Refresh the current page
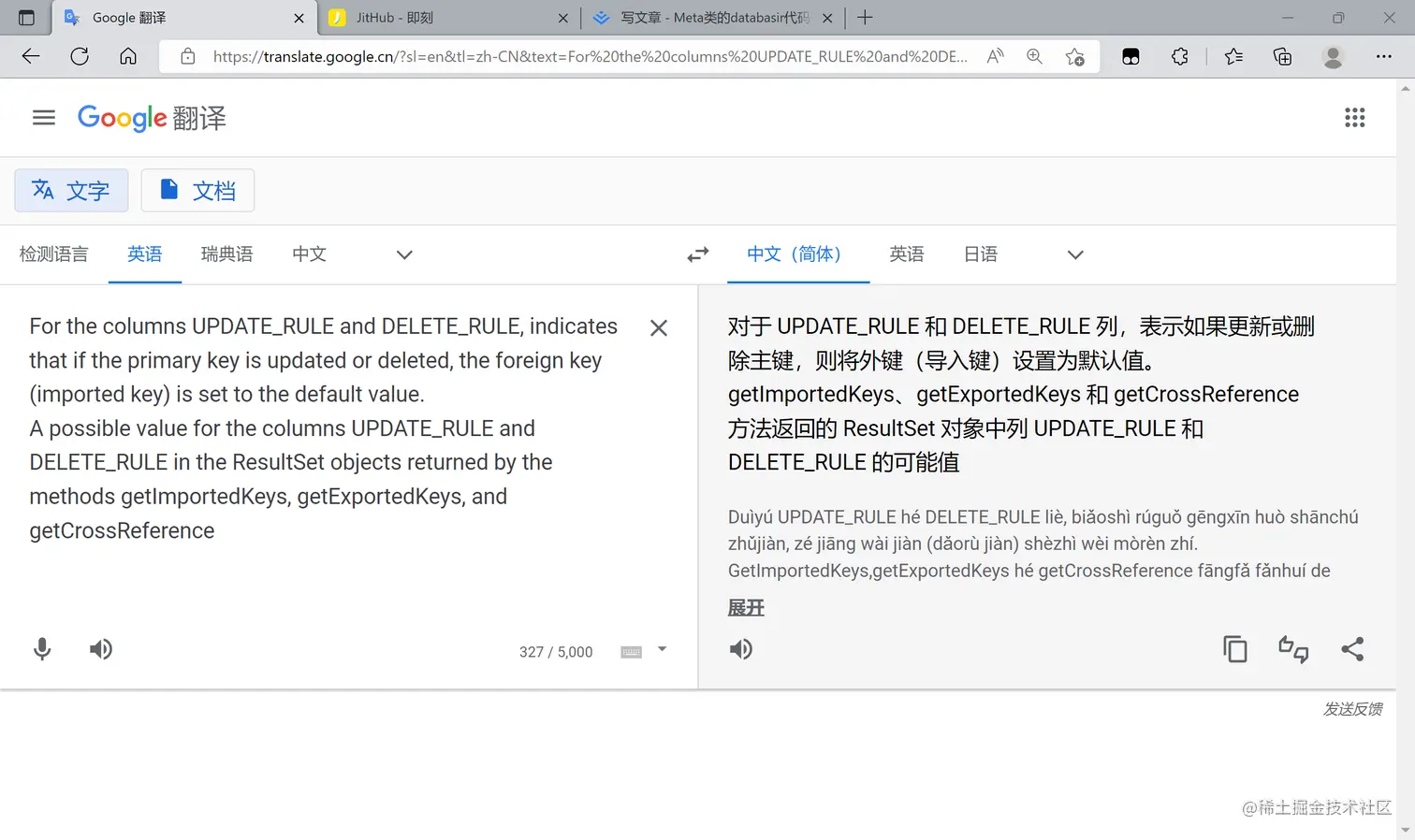Screen dimensions: 1415x840 tap(80, 56)
